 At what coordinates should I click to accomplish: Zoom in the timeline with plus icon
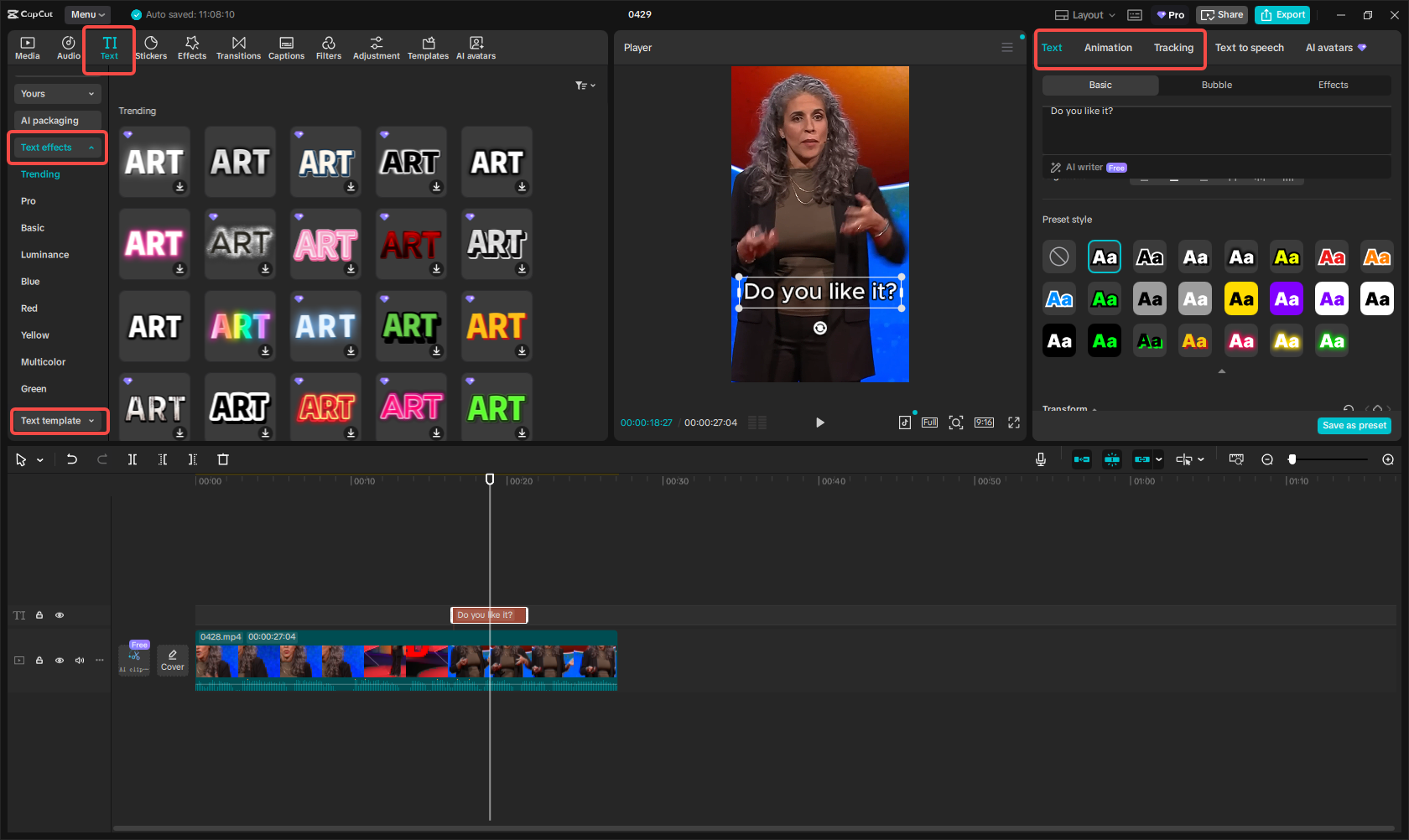coord(1388,459)
